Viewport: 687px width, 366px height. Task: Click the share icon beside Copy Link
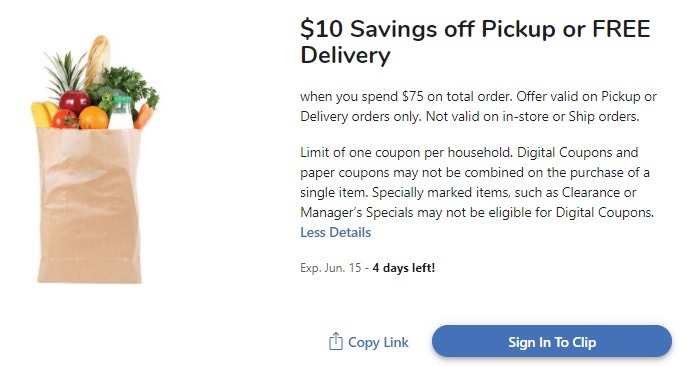pos(335,341)
